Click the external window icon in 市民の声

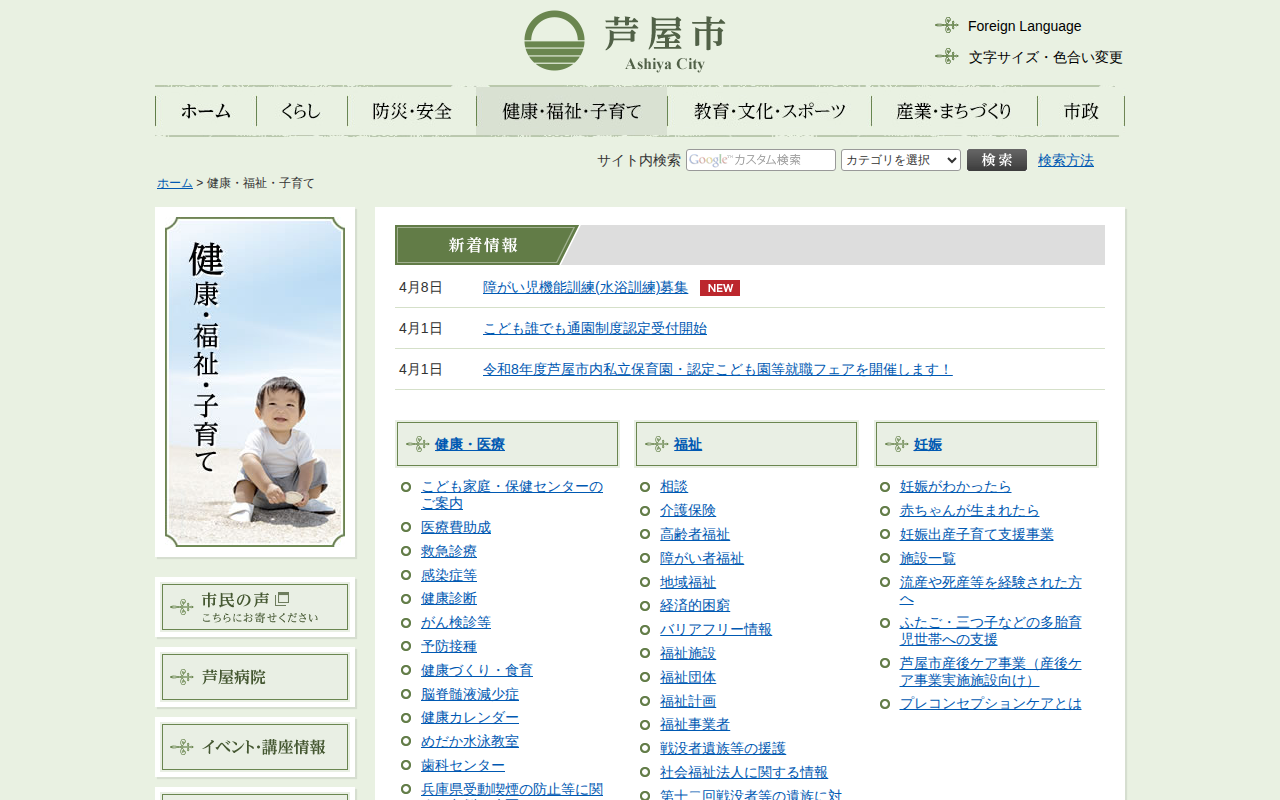pyautogui.click(x=282, y=599)
